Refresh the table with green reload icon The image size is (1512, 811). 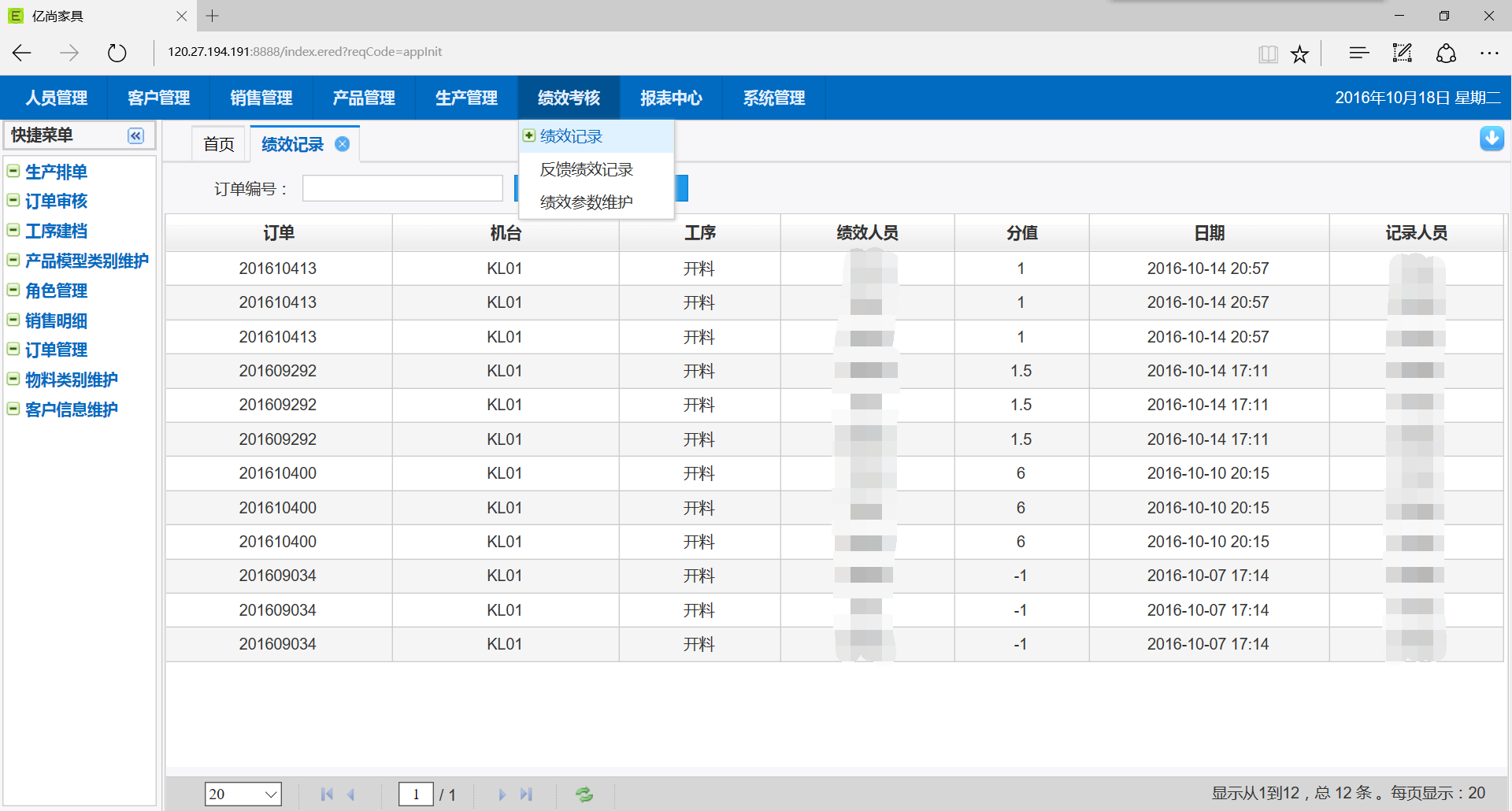pyautogui.click(x=584, y=794)
